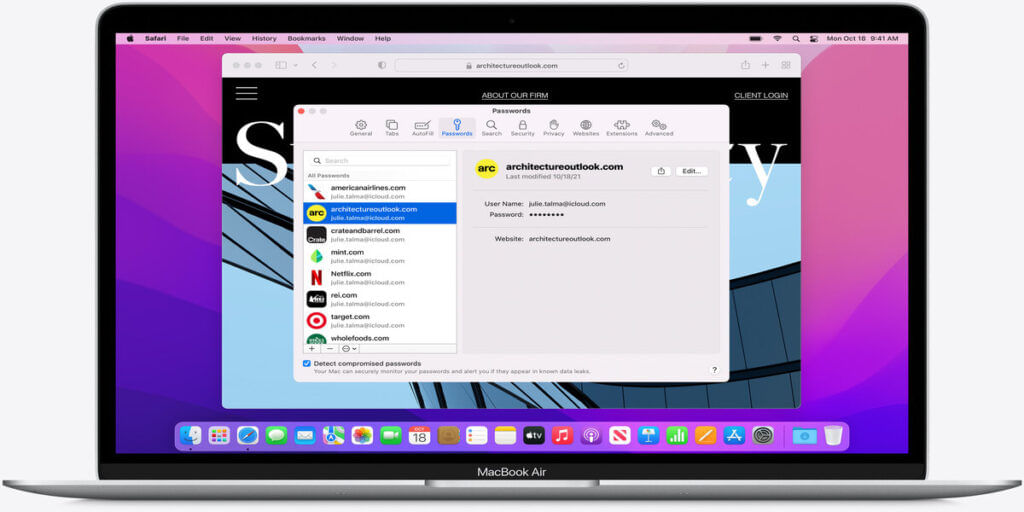Go back in Safari toolbar
The width and height of the screenshot is (1024, 512).
(x=314, y=65)
